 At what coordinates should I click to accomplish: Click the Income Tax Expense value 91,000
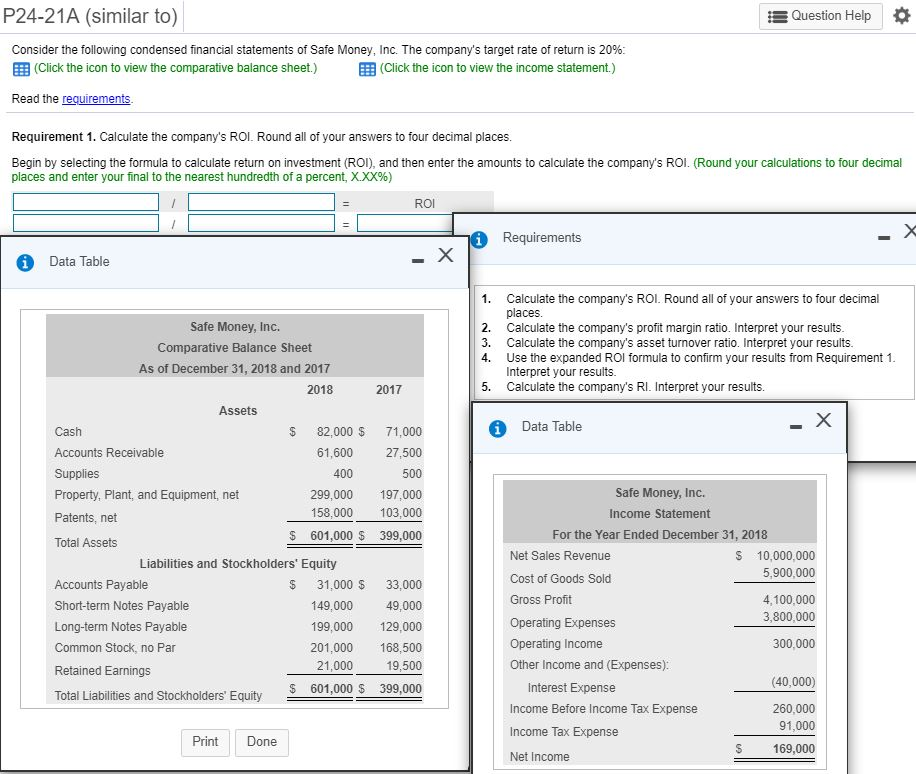[797, 726]
